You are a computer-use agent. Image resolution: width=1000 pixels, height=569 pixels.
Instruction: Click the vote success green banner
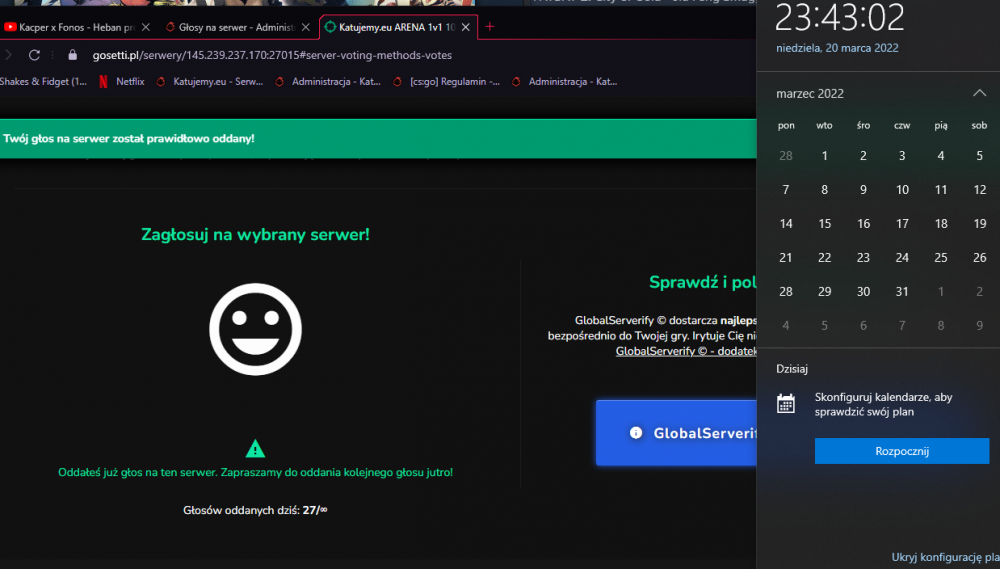click(x=378, y=138)
